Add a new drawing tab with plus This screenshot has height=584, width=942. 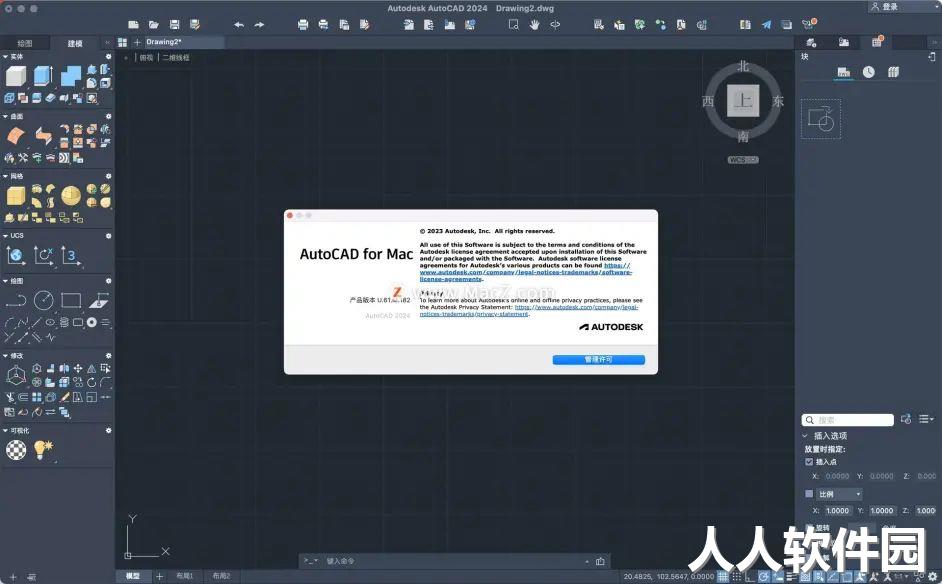click(137, 42)
